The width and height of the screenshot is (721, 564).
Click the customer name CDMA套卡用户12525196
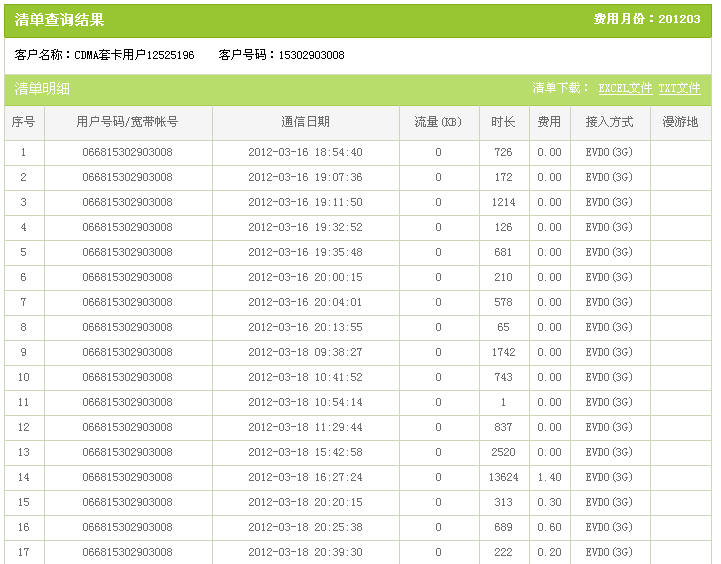click(135, 55)
